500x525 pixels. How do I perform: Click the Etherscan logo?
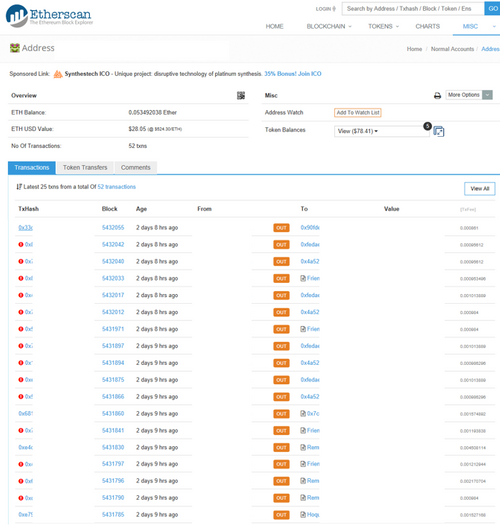point(49,16)
